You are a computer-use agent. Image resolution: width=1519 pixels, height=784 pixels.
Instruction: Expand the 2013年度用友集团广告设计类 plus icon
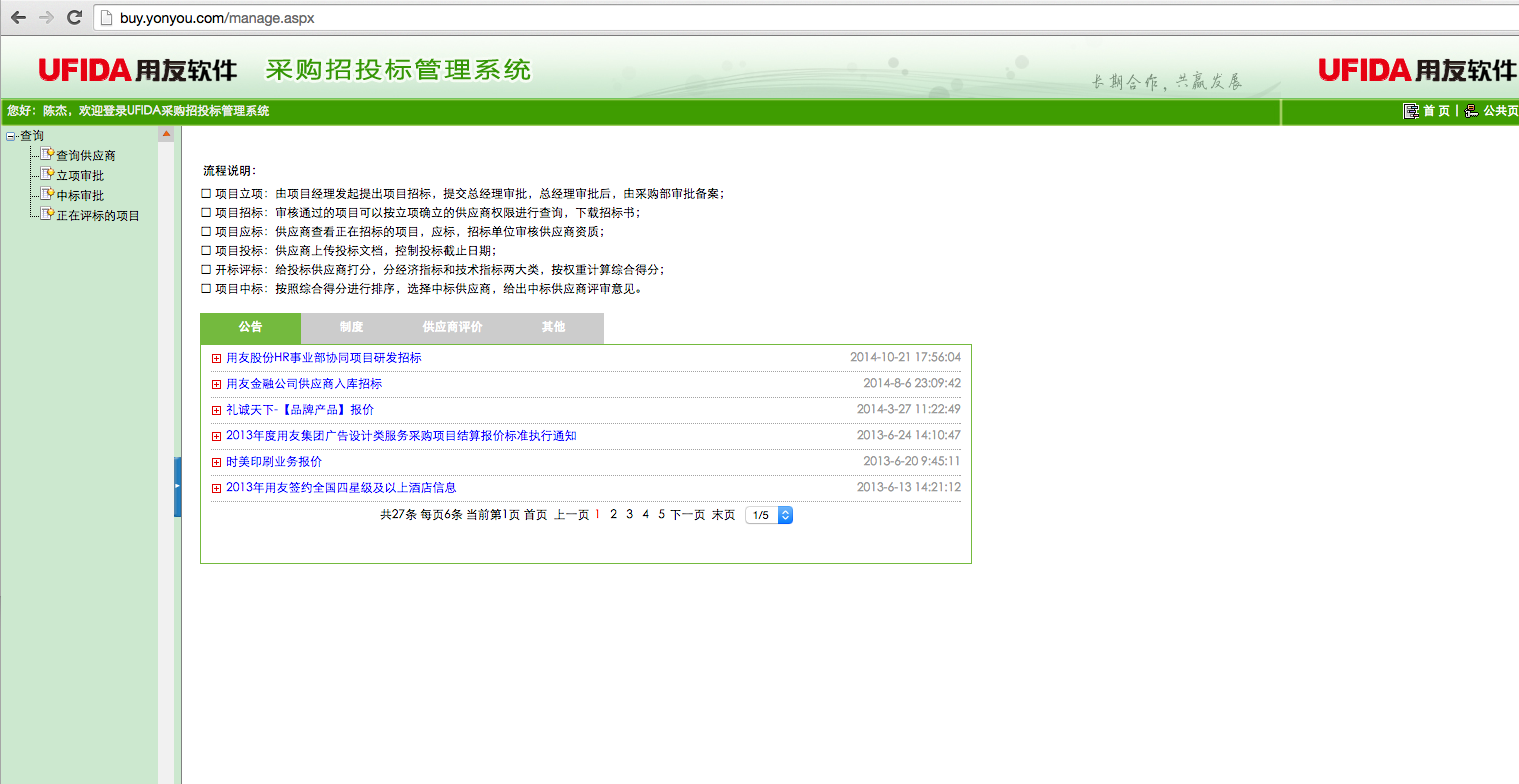point(217,436)
